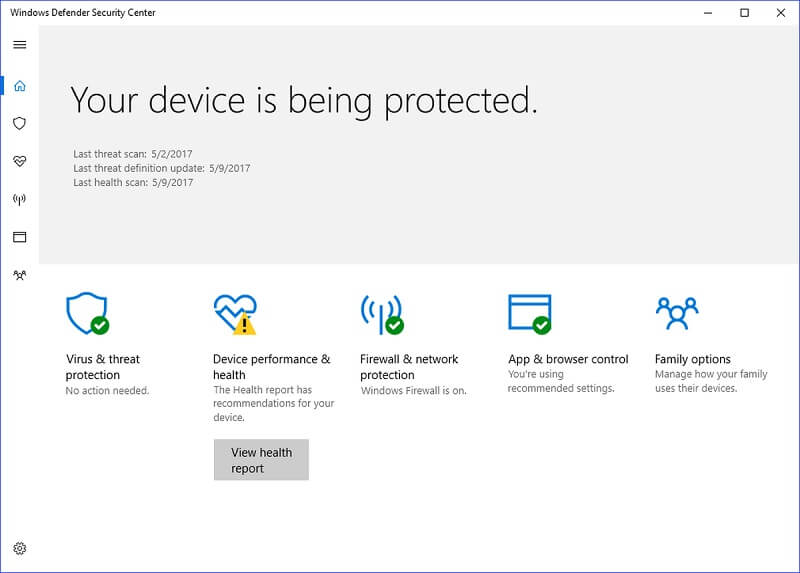Click the large family people icon

(x=677, y=313)
